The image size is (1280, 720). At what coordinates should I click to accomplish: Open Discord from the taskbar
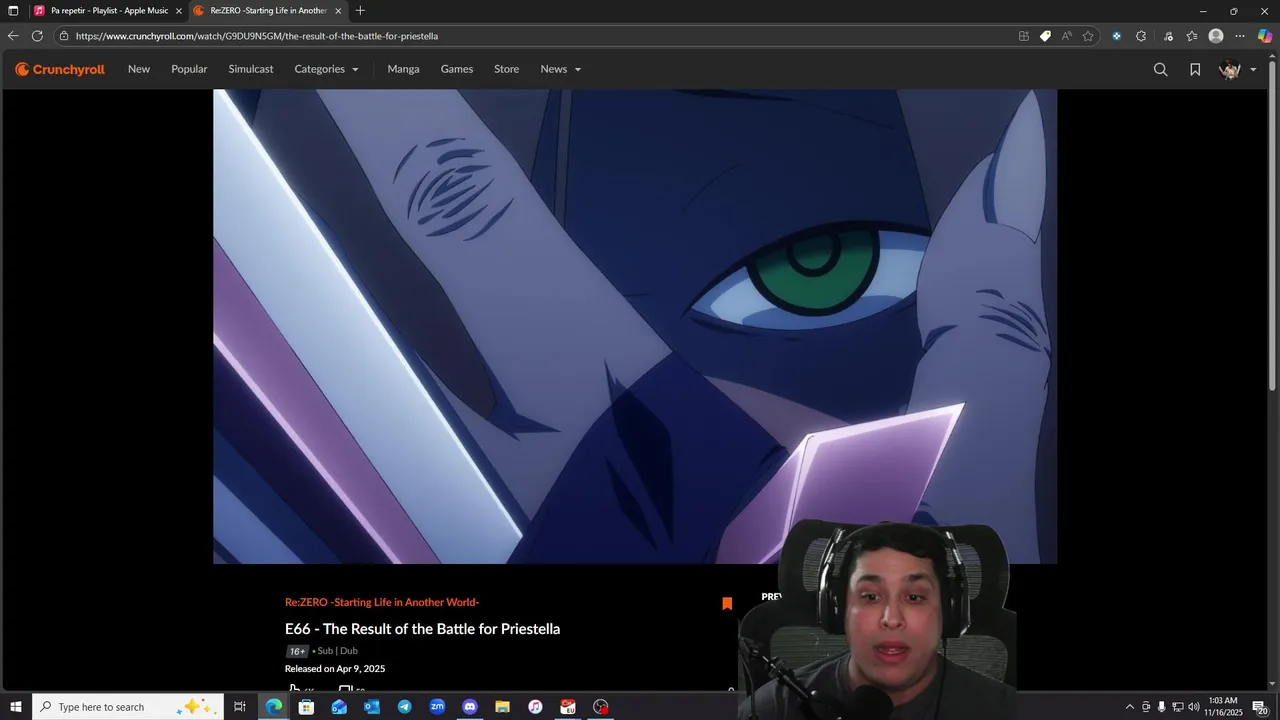tap(470, 707)
